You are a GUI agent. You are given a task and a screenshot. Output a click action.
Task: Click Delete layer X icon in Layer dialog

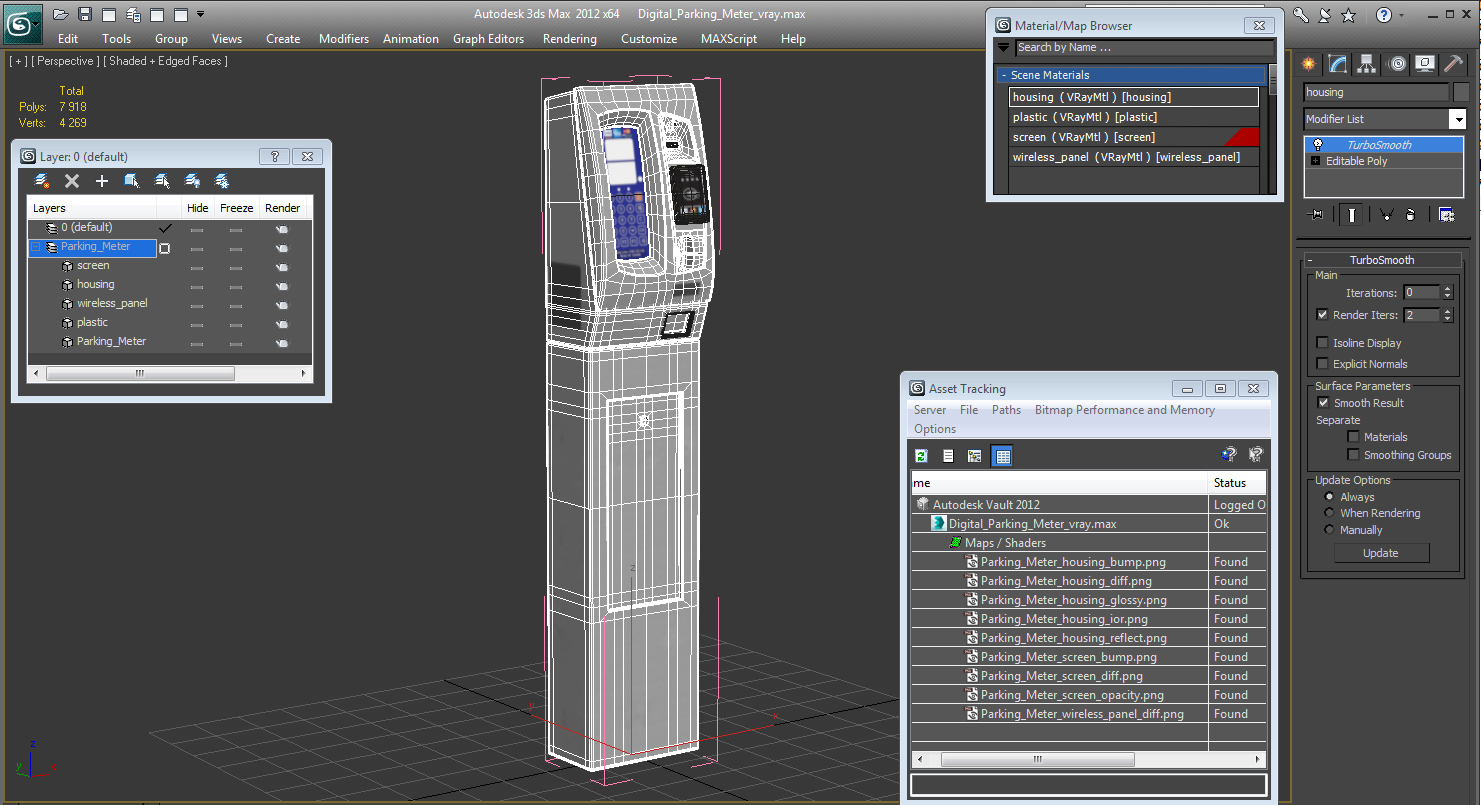point(72,181)
